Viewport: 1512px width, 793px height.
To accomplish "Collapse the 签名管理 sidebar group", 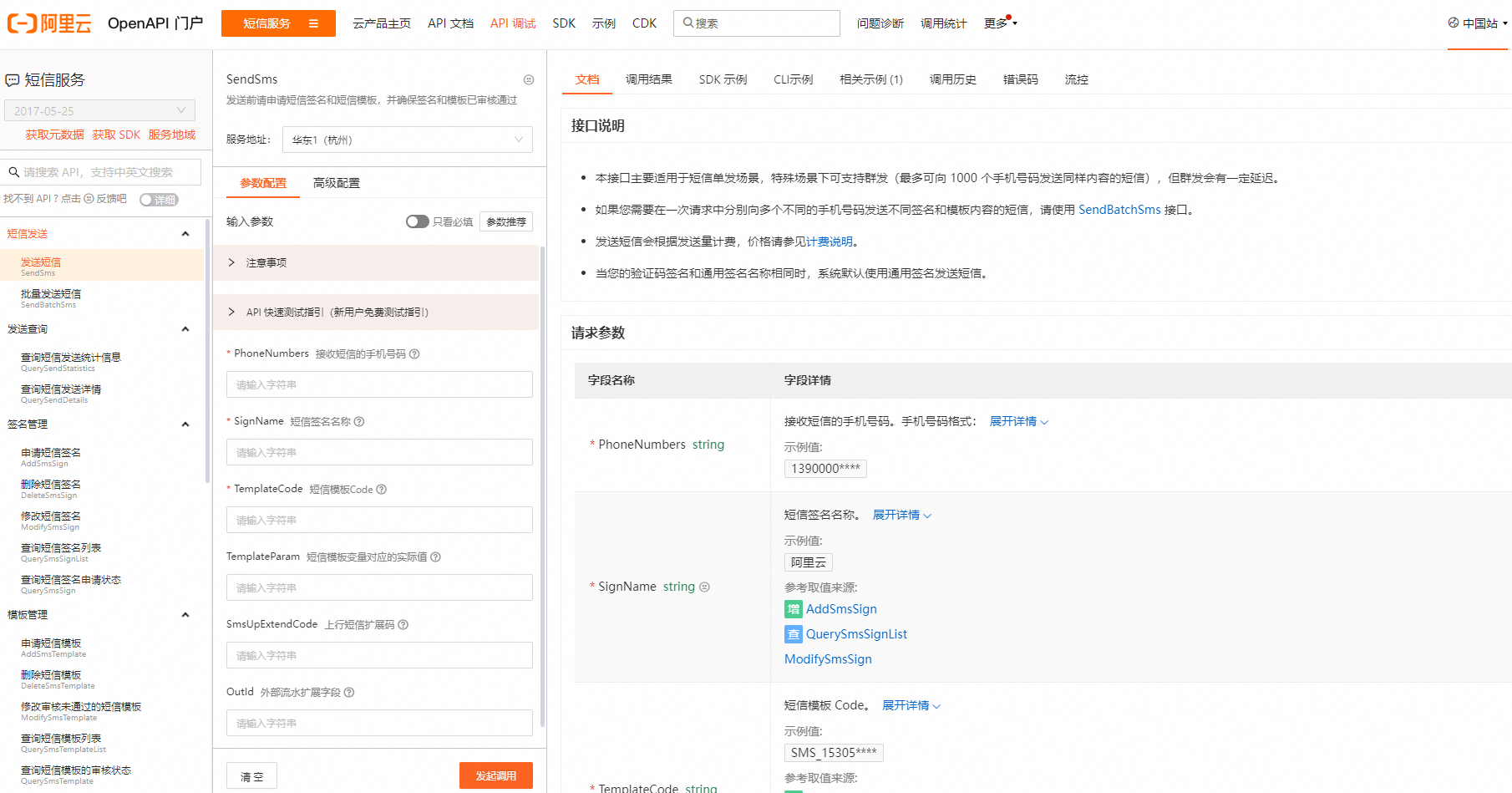I will click(185, 424).
